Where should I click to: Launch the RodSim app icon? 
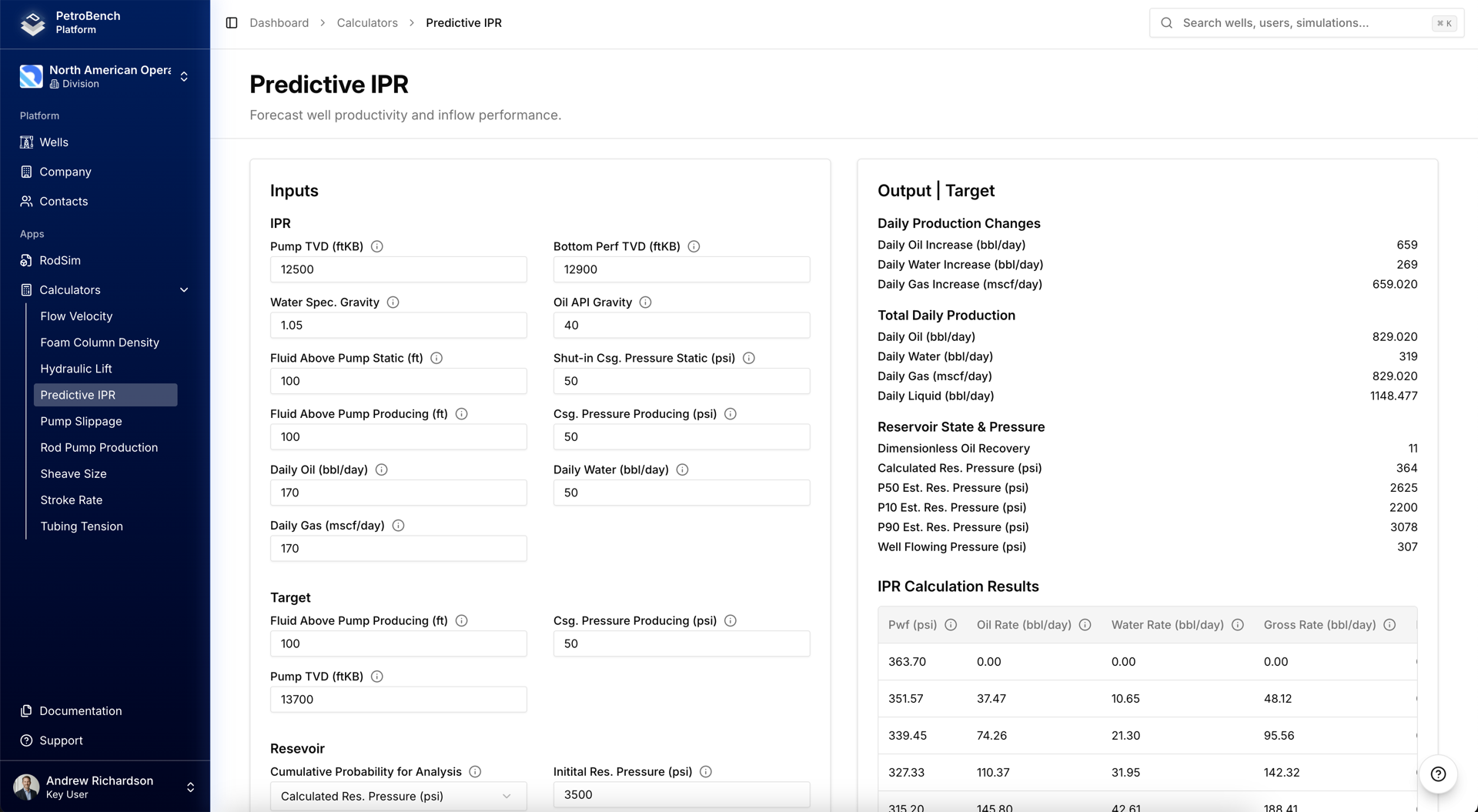click(25, 260)
